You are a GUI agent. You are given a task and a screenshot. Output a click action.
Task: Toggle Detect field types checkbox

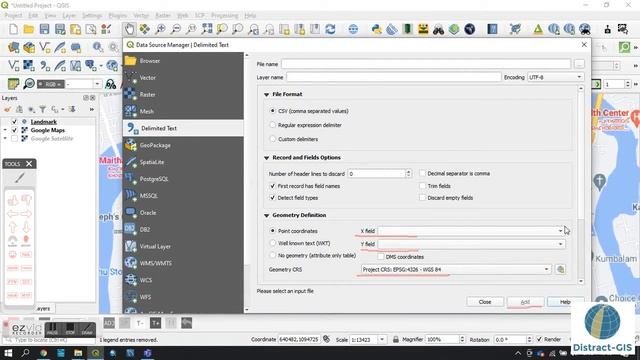click(273, 198)
